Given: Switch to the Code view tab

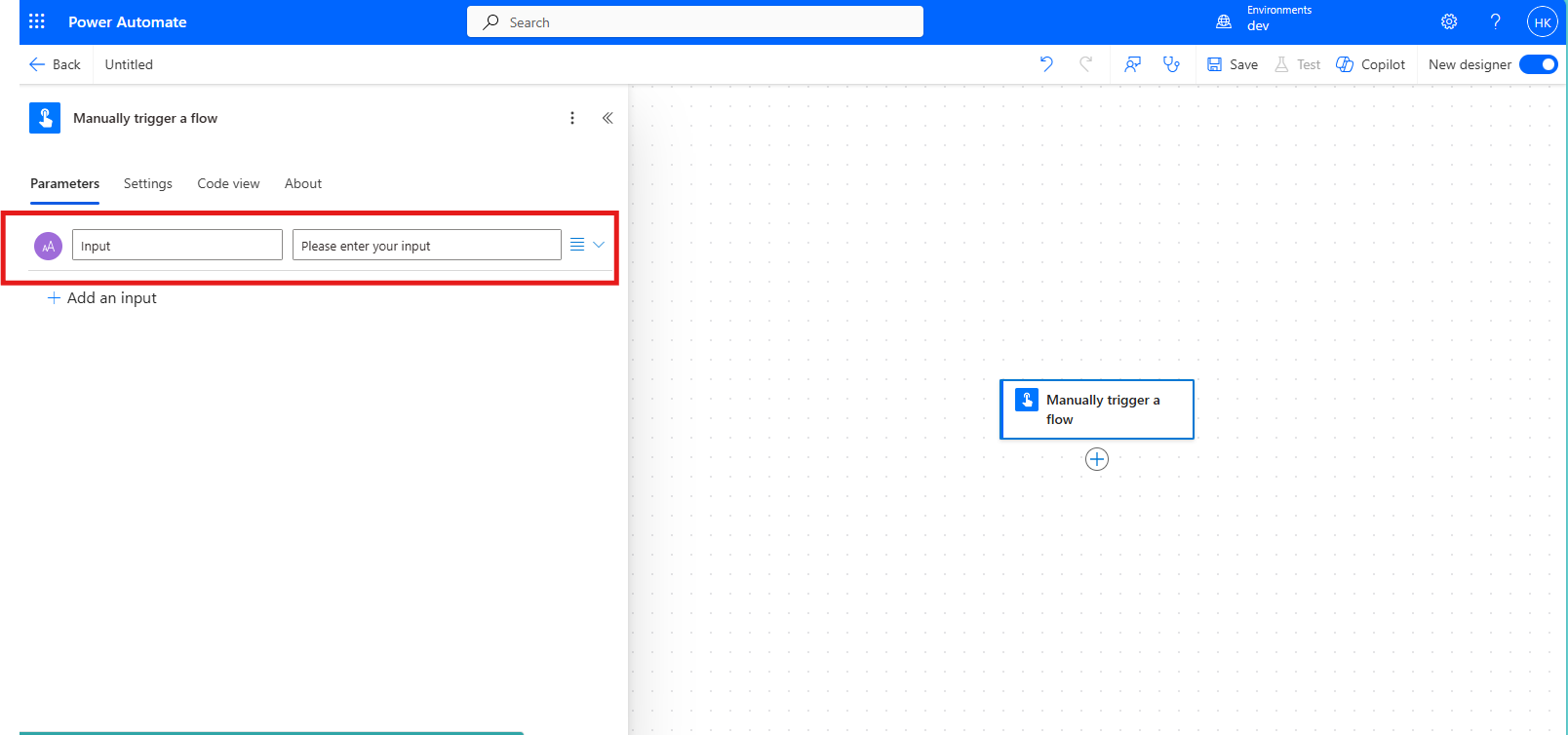Looking at the screenshot, I should [228, 183].
